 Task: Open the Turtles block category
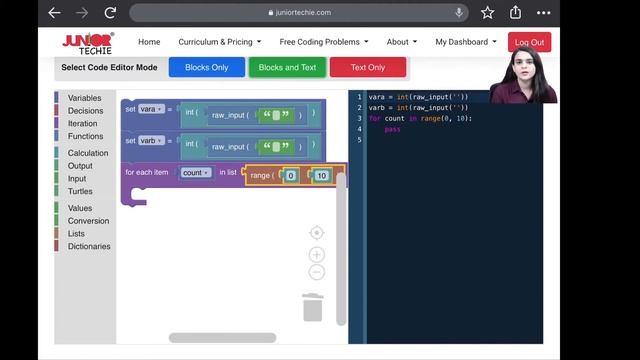(80, 191)
